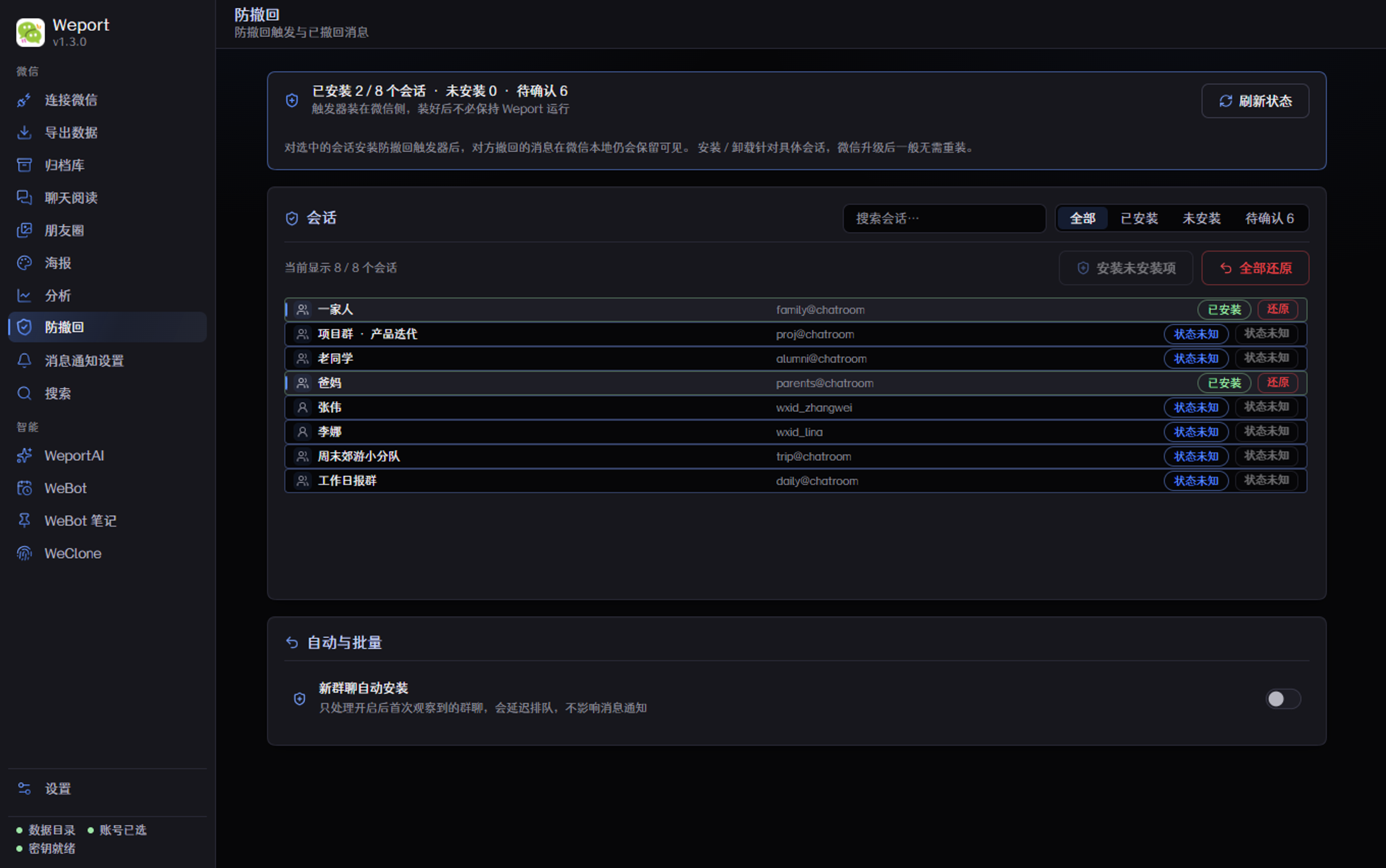Select the 工作日报群 conversation row
Viewport: 1386px width, 868px height.
coord(795,481)
